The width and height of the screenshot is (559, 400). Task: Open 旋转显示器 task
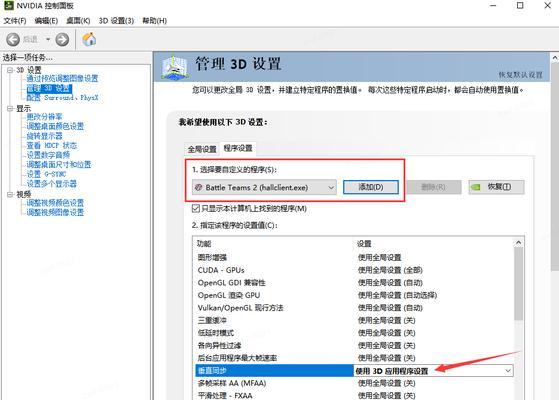point(45,136)
